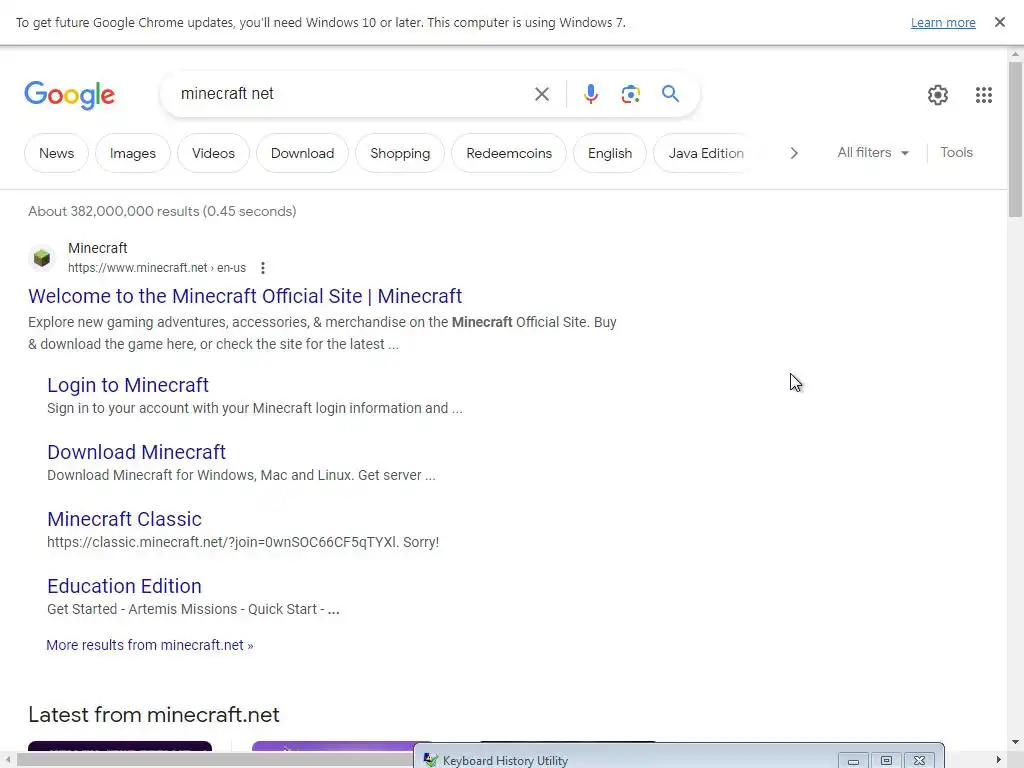Click the horizontal scrollbar right arrow
1024x768 pixels.
[999, 760]
